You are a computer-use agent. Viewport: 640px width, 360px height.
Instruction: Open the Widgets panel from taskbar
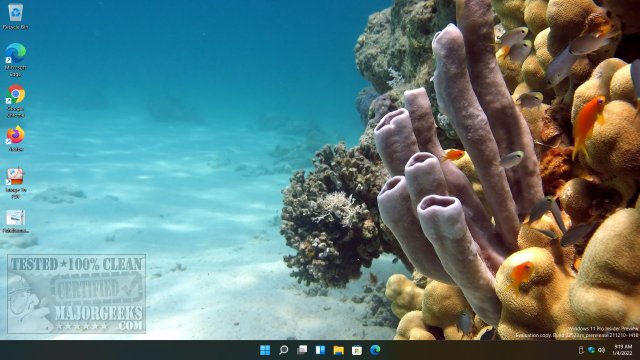pyautogui.click(x=320, y=350)
